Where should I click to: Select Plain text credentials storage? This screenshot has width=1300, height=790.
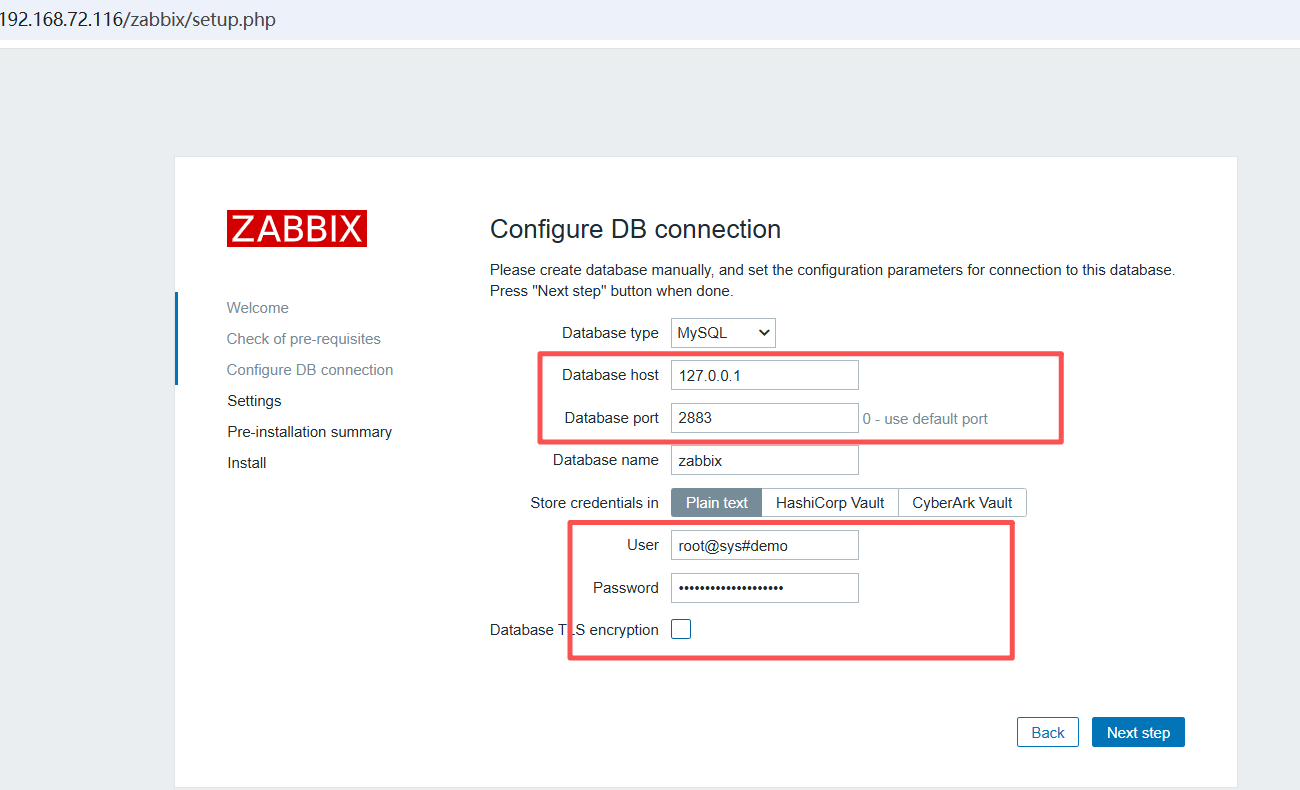(x=716, y=503)
